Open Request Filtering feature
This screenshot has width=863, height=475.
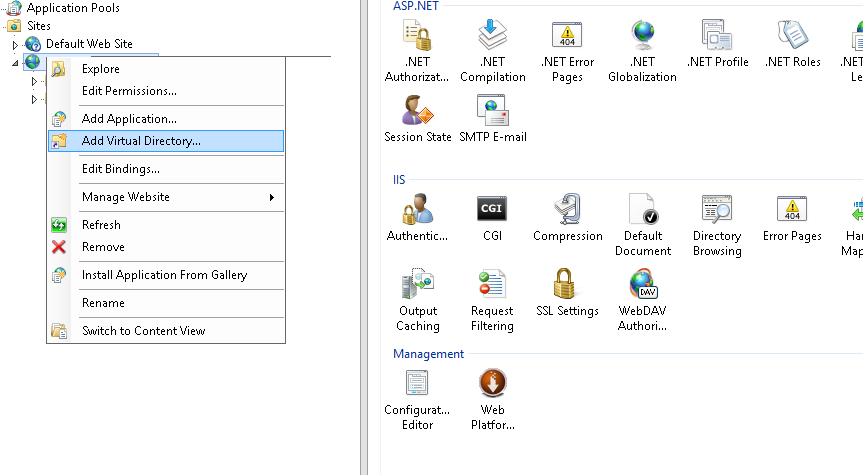point(492,300)
